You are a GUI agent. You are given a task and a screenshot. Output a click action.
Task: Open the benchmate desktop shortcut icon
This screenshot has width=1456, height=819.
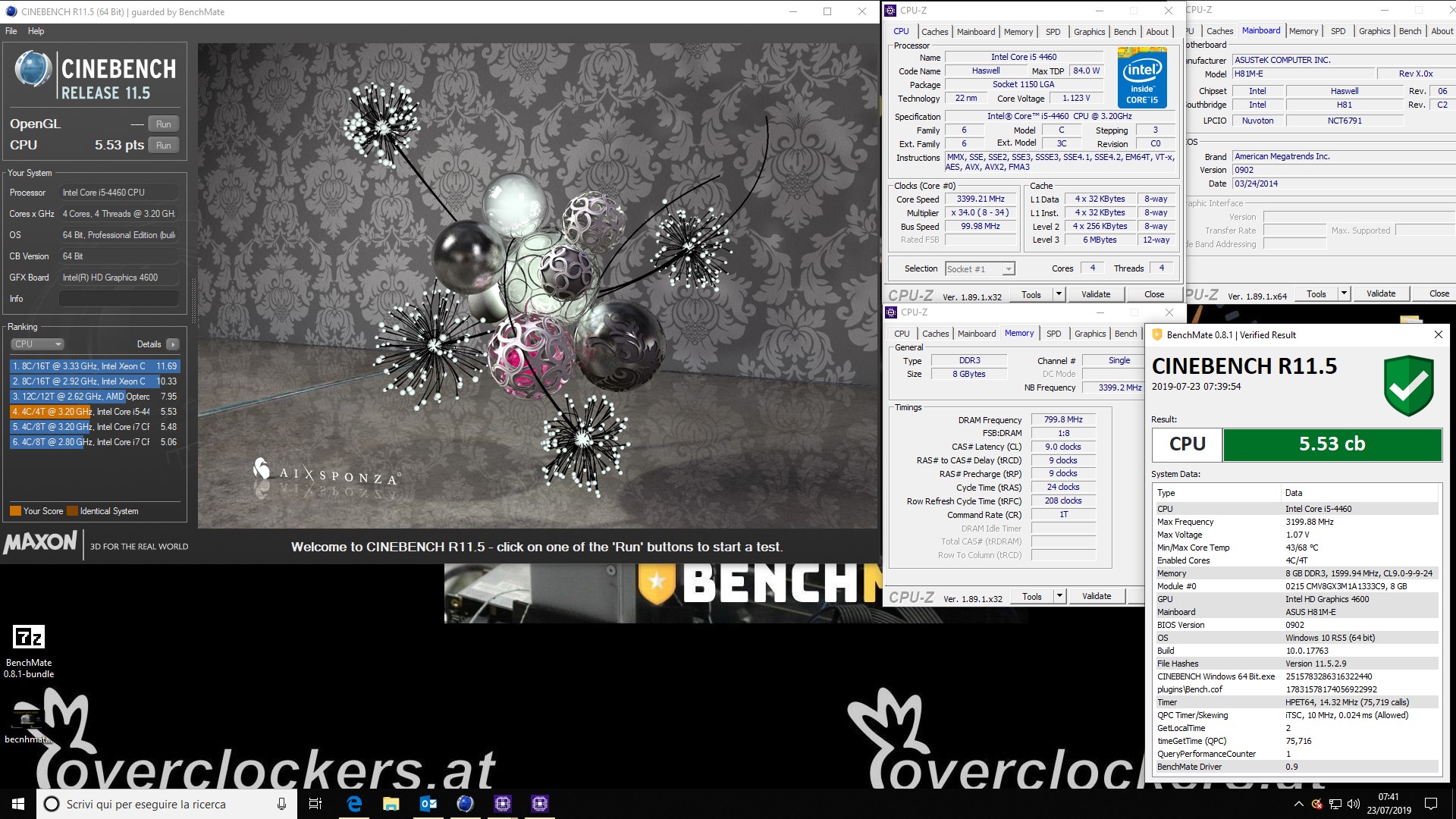pyautogui.click(x=28, y=723)
